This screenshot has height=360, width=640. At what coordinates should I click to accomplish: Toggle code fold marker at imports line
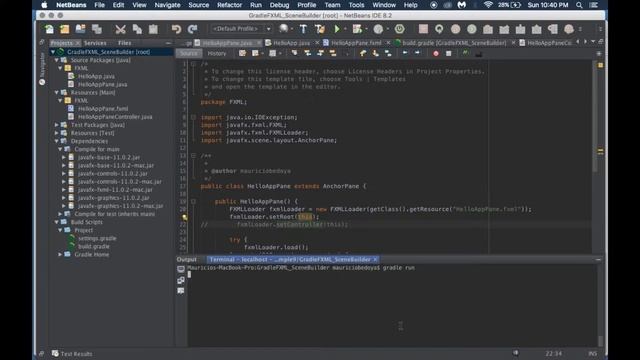[193, 117]
